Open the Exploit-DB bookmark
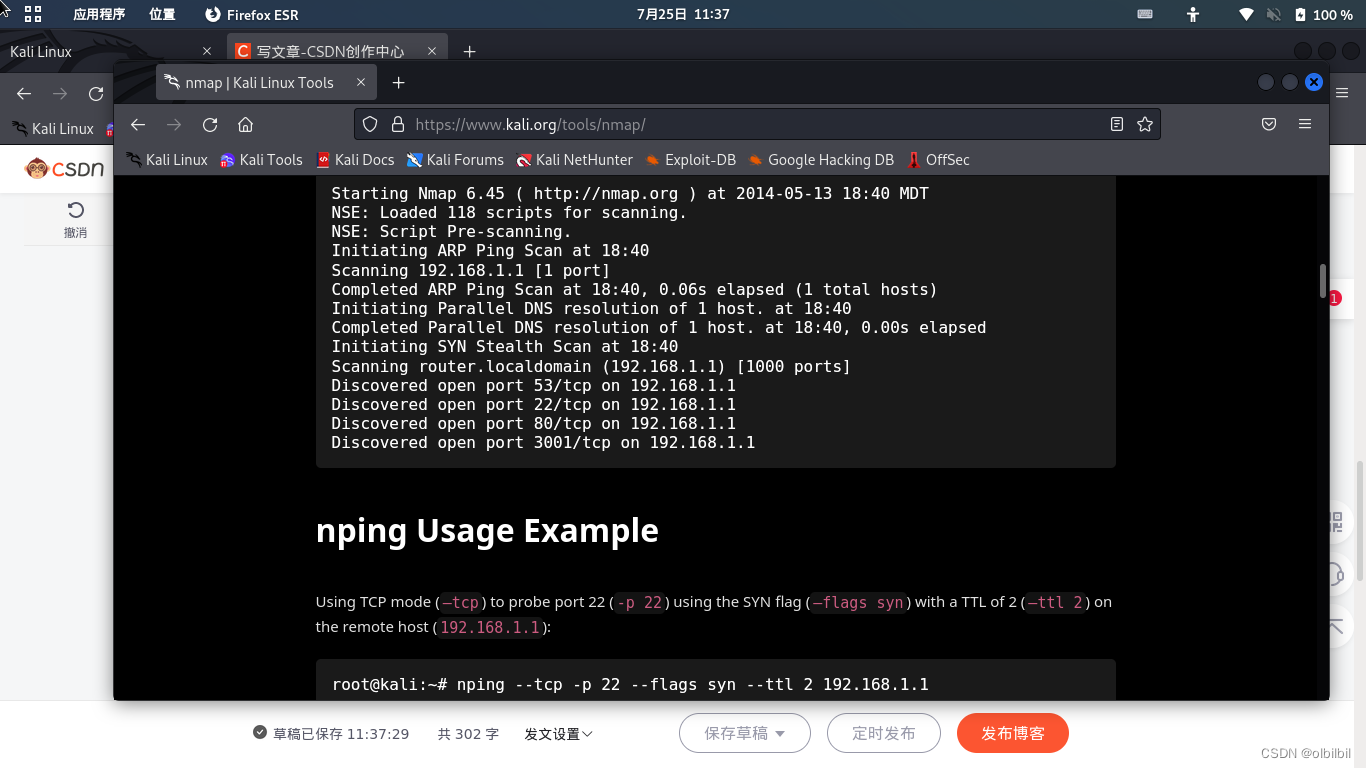Image resolution: width=1366 pixels, height=768 pixels. tap(691, 160)
